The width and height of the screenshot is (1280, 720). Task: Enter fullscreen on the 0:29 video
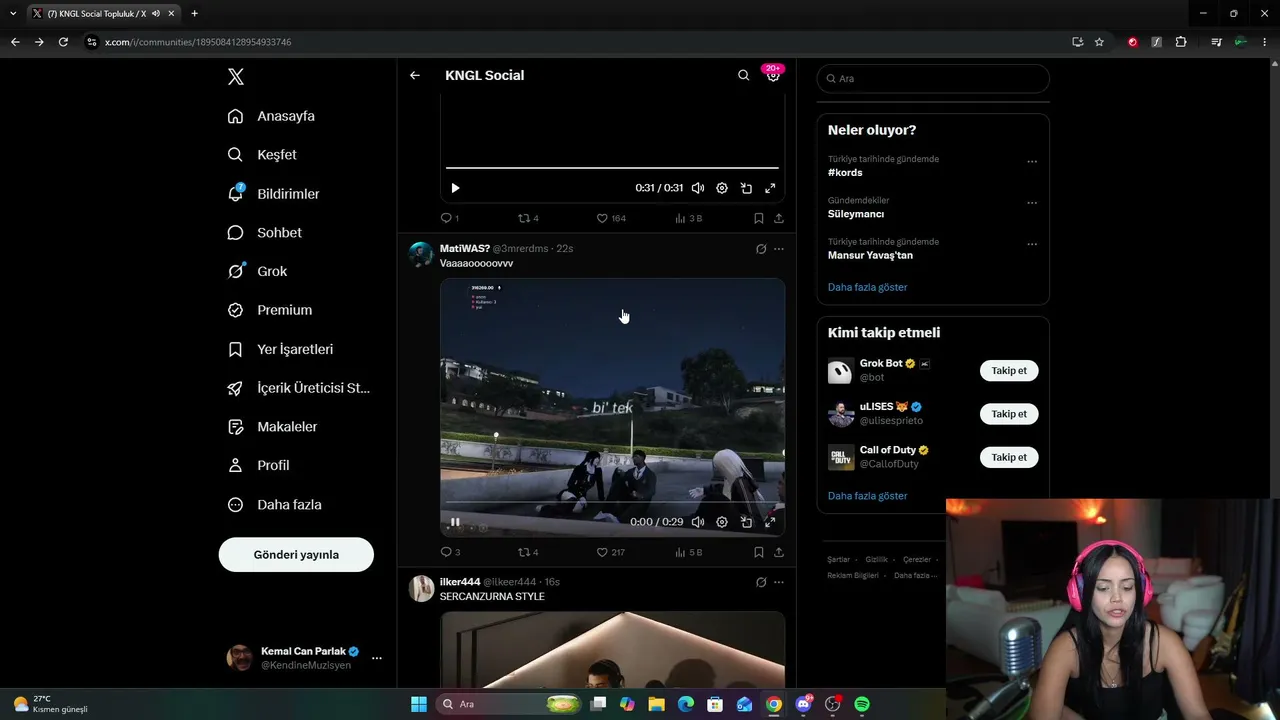pos(770,522)
